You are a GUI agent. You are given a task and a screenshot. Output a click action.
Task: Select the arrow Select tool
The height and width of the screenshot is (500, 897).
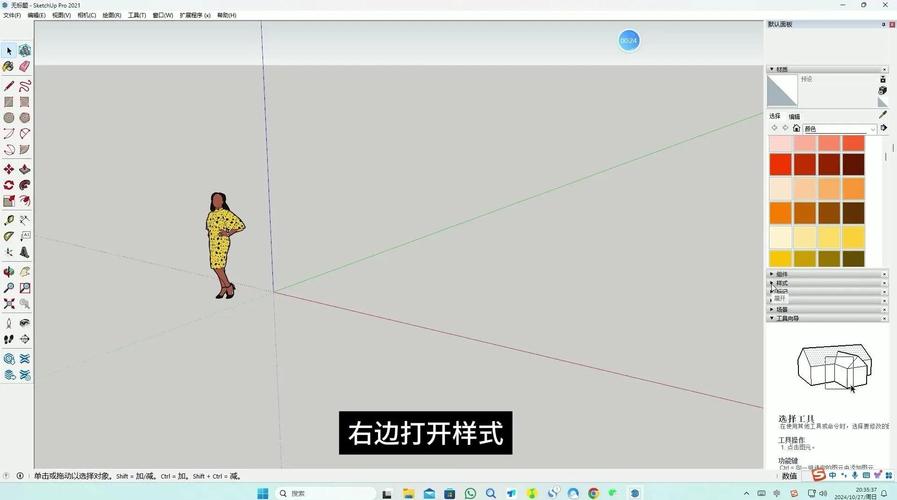(x=9, y=51)
